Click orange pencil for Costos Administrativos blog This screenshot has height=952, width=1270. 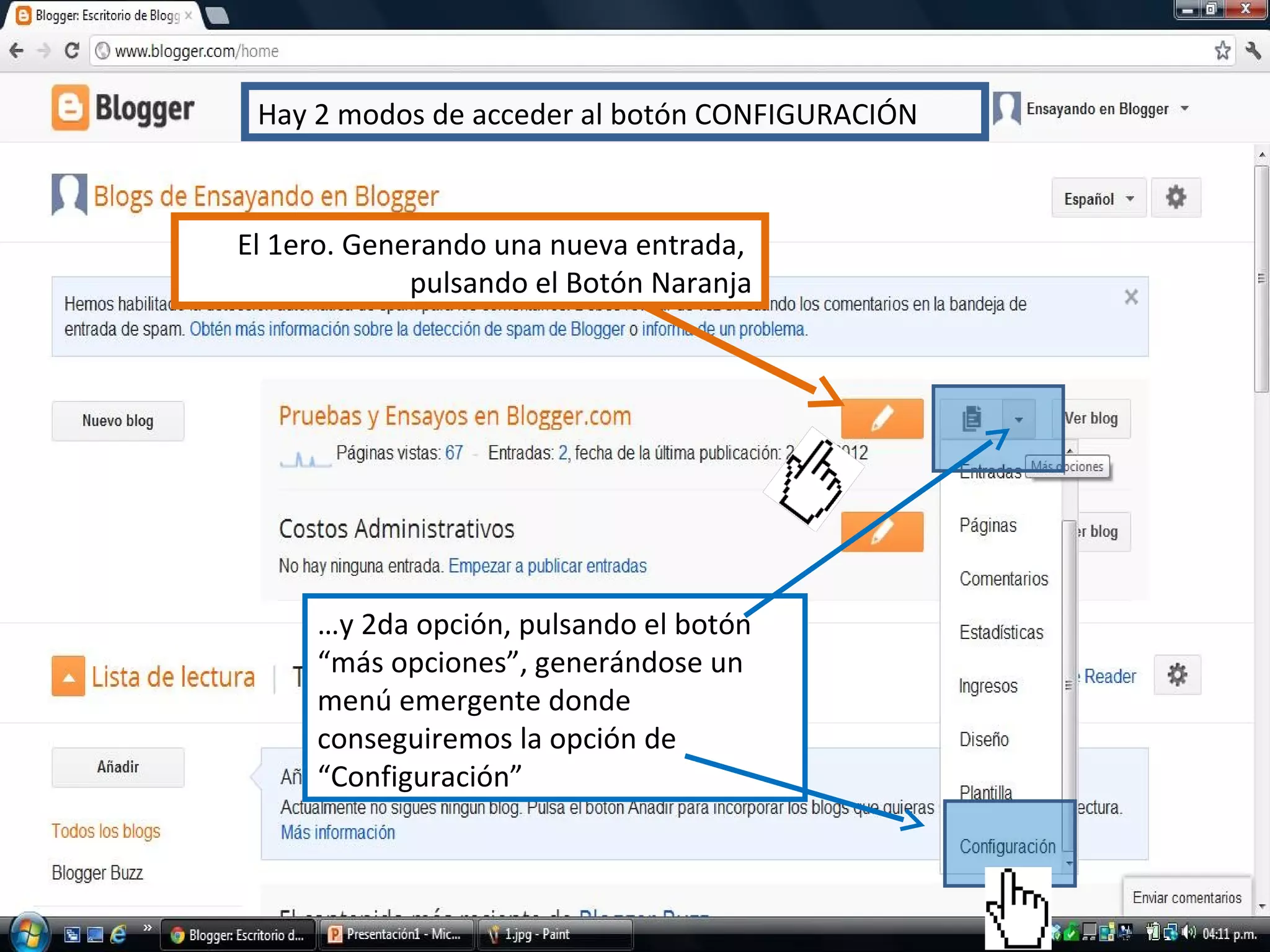pos(882,532)
